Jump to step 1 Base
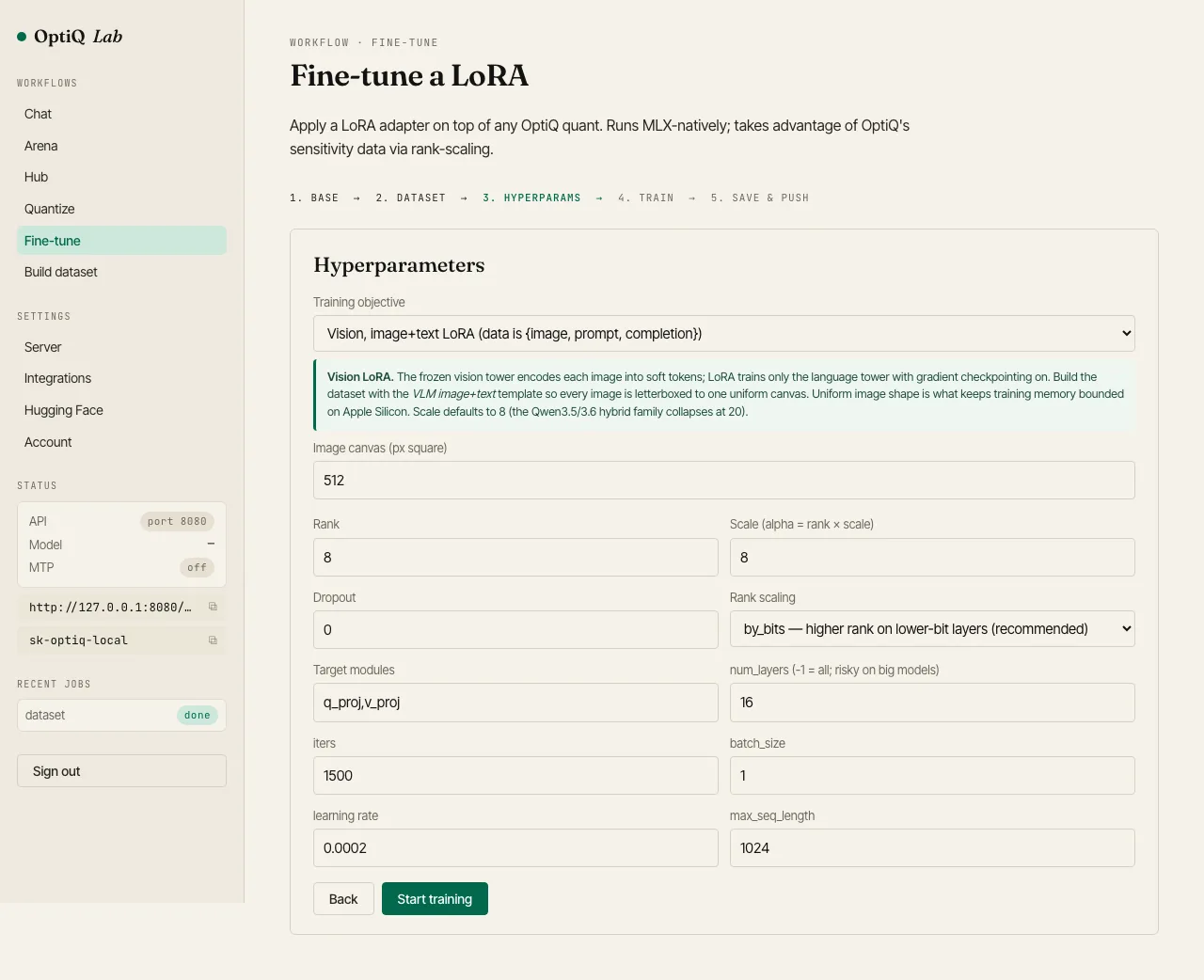Image resolution: width=1204 pixels, height=980 pixels. coord(314,198)
